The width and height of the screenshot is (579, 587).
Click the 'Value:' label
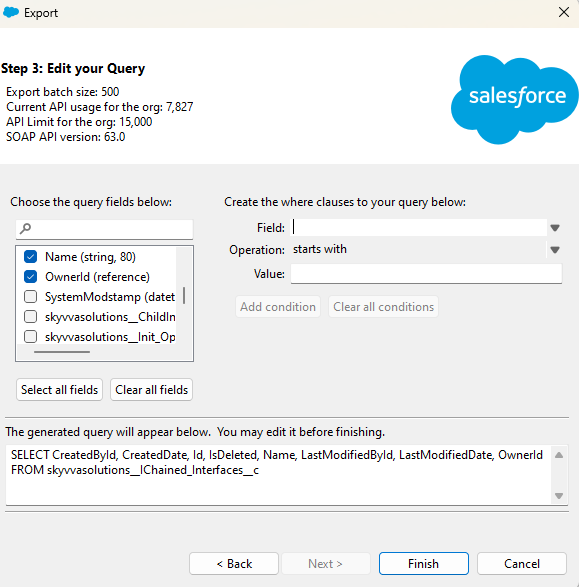tap(269, 274)
